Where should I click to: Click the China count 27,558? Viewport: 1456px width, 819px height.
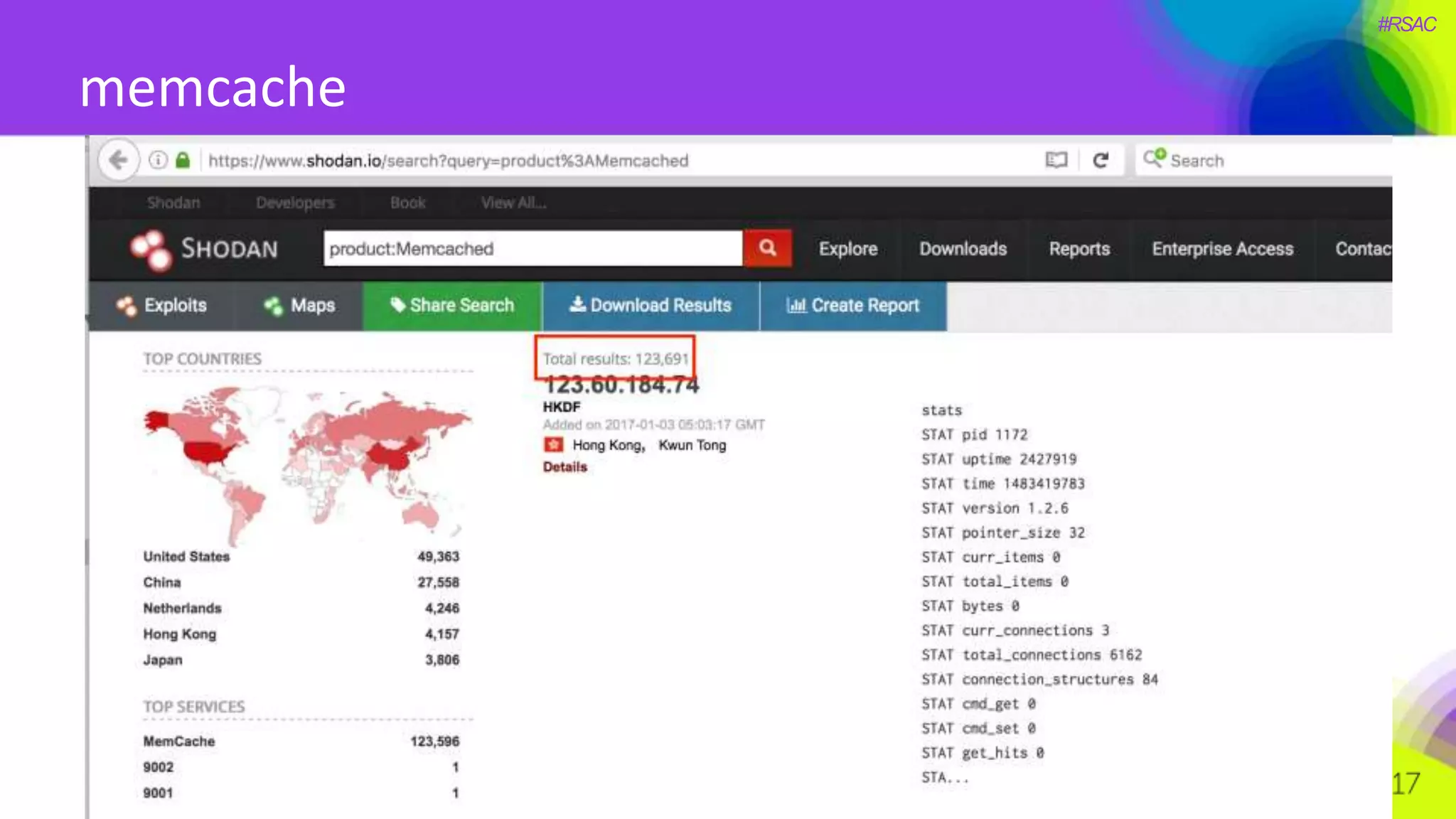click(x=438, y=582)
